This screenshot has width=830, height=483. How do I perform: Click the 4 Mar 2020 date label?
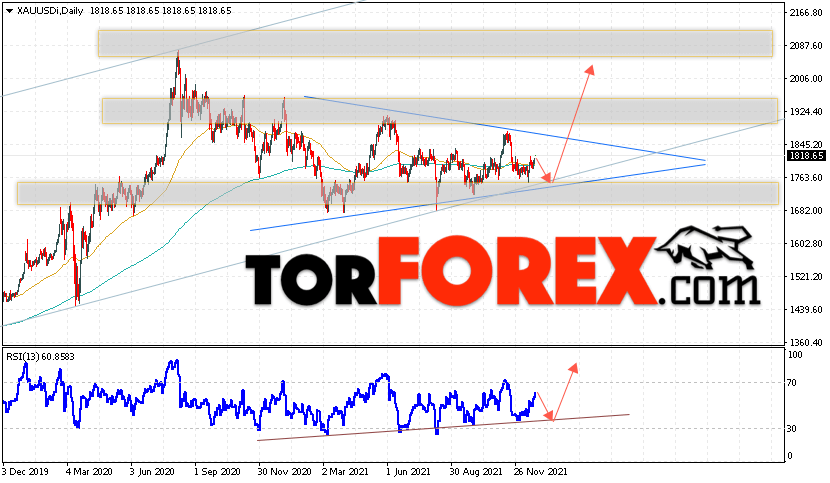click(x=89, y=471)
